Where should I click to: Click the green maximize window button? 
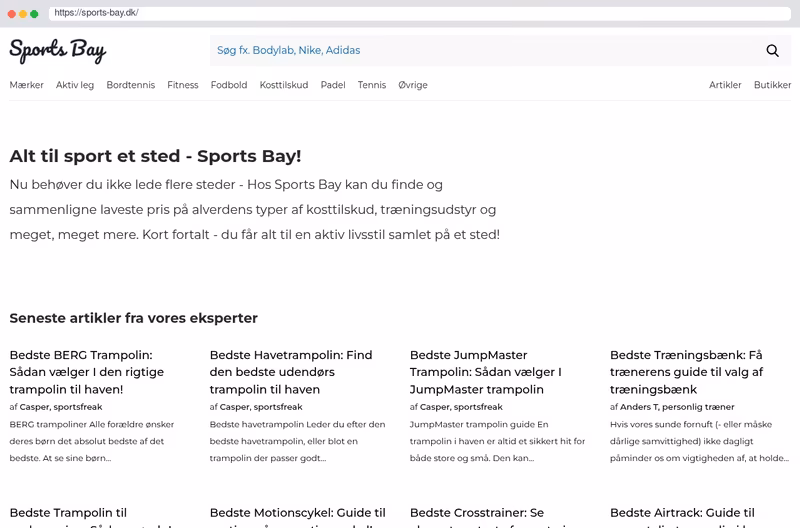point(34,14)
